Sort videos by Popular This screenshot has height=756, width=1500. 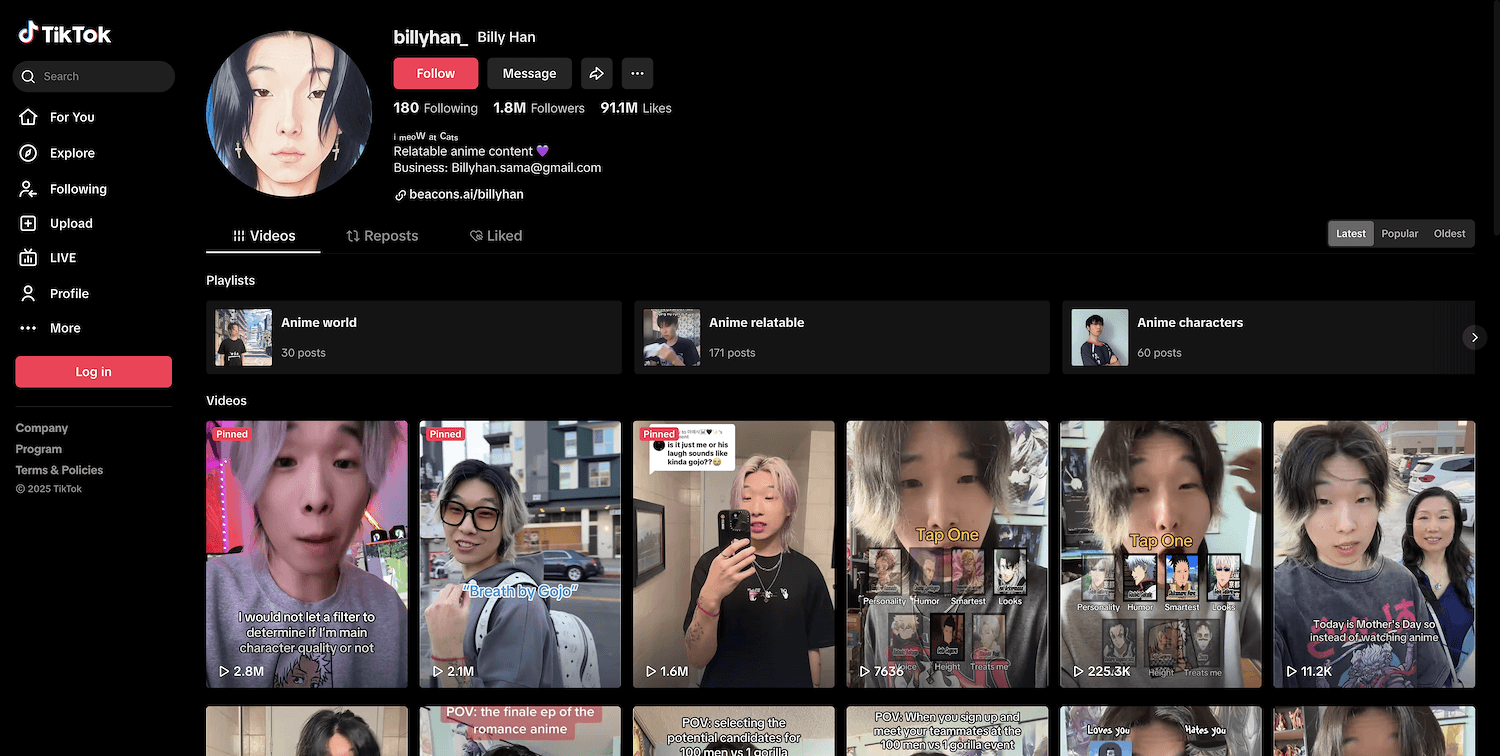(x=1399, y=234)
